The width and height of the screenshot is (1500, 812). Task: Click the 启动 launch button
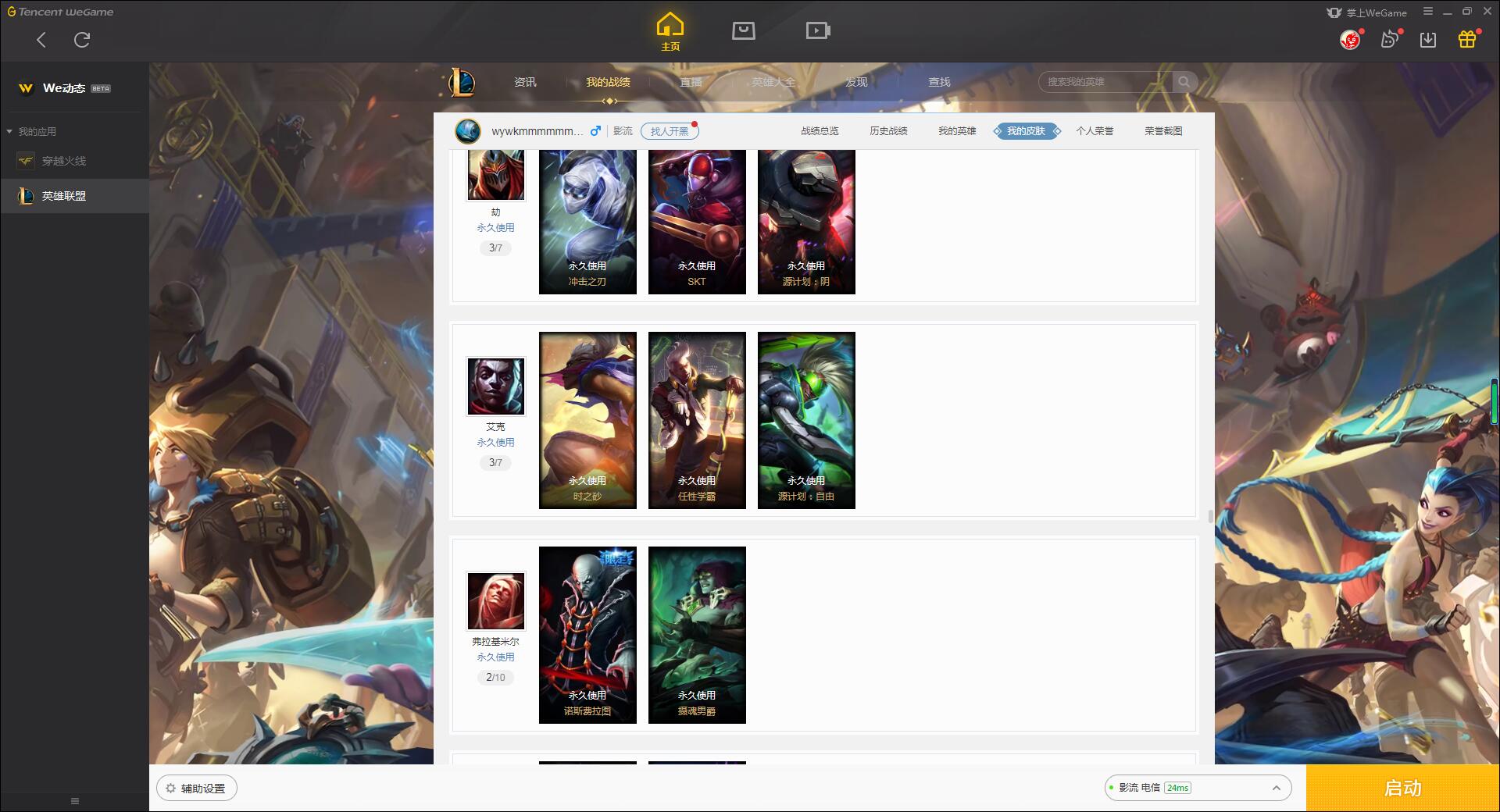1402,788
